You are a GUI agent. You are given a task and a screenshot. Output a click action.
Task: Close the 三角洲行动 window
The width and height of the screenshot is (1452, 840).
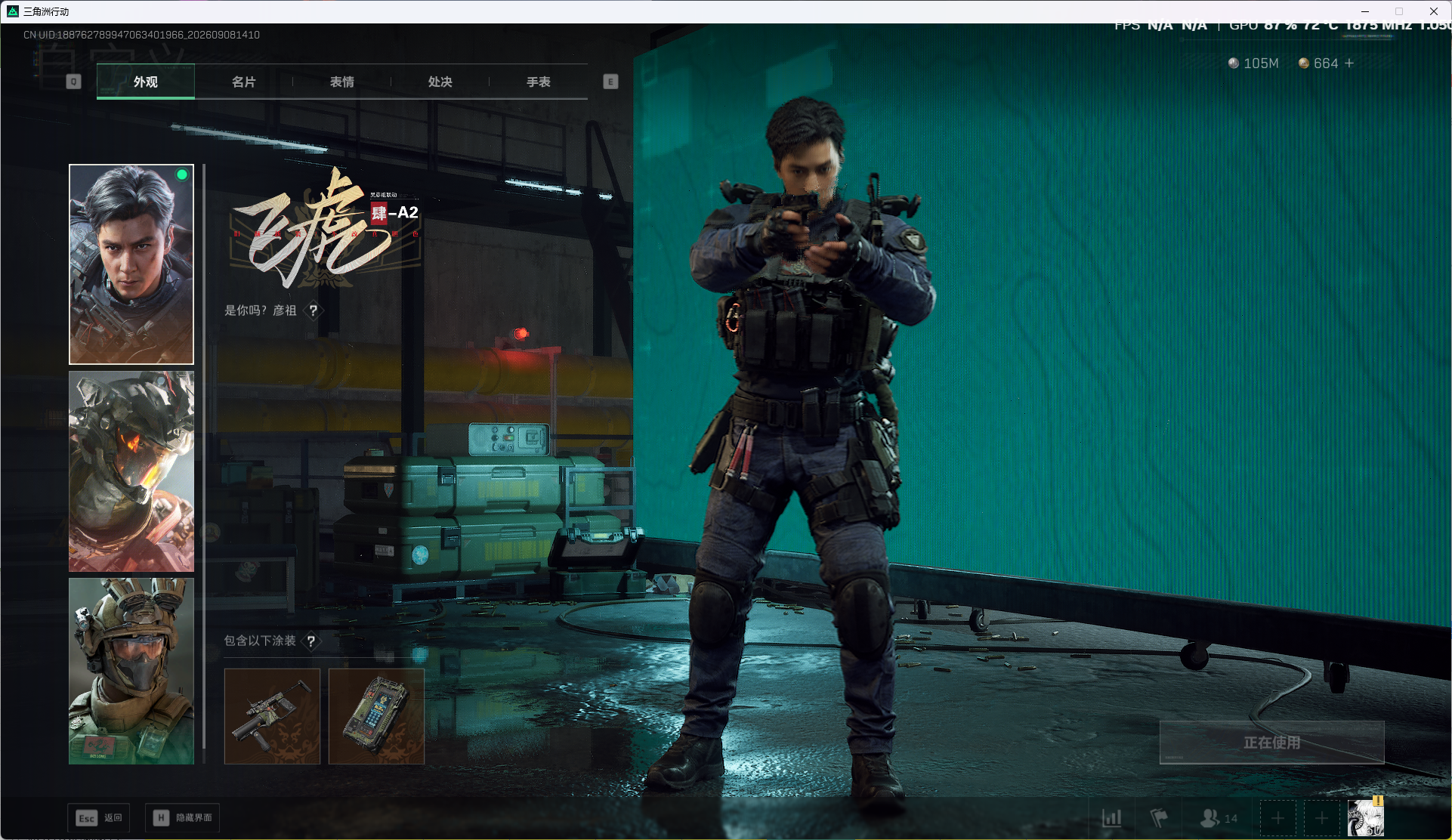pyautogui.click(x=1434, y=11)
